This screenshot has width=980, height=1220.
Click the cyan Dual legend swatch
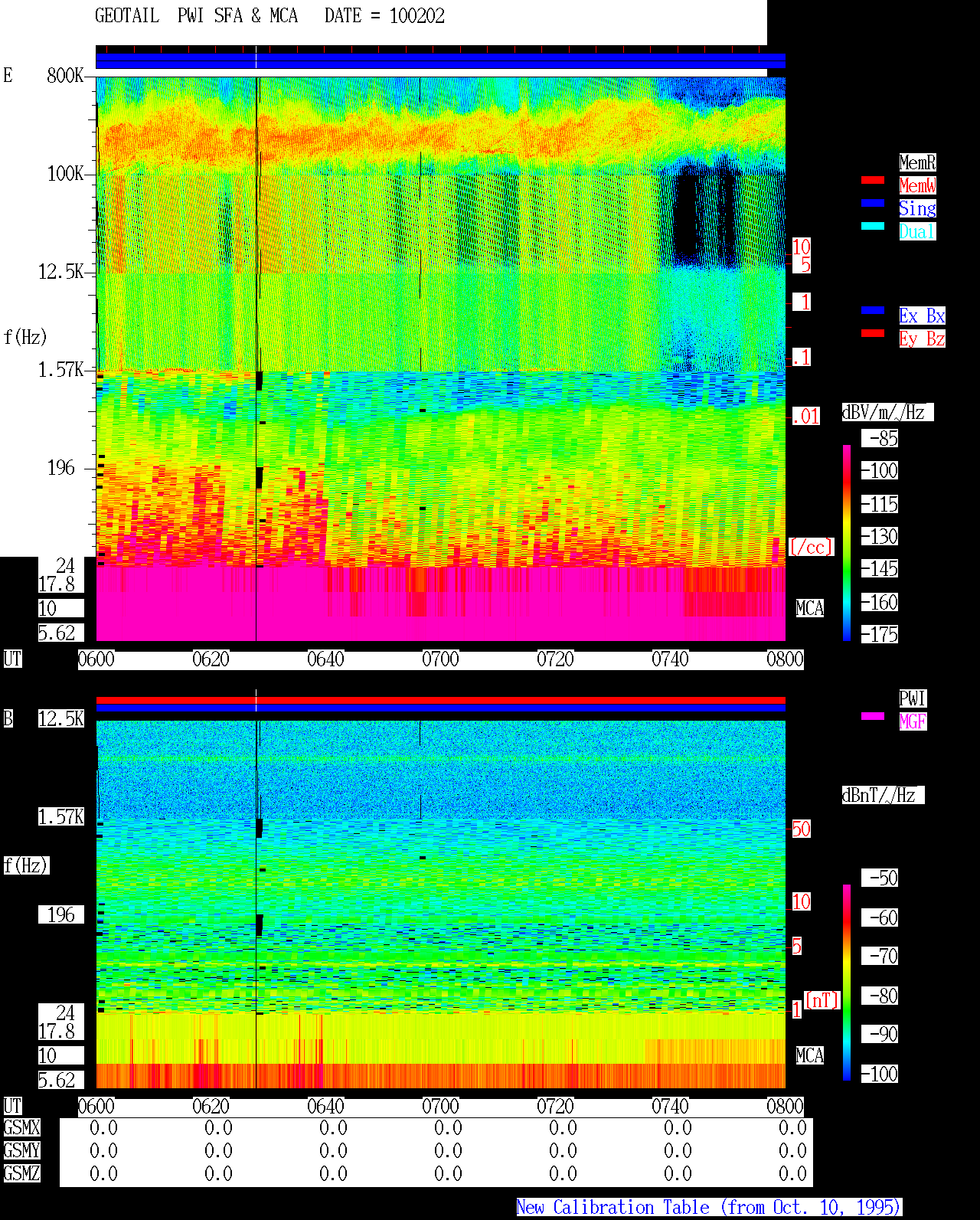(873, 226)
